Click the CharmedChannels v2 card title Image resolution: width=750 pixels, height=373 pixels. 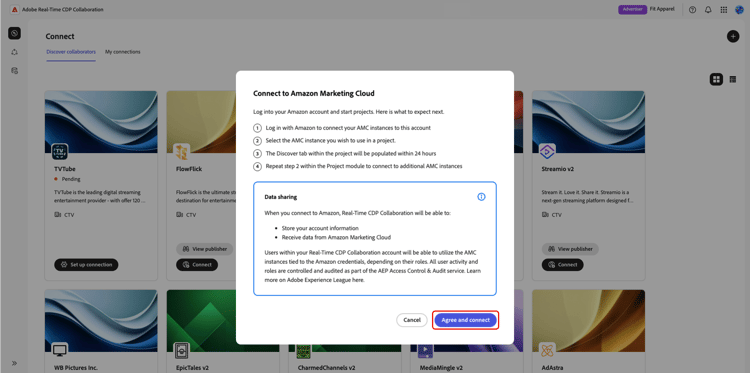pos(325,368)
